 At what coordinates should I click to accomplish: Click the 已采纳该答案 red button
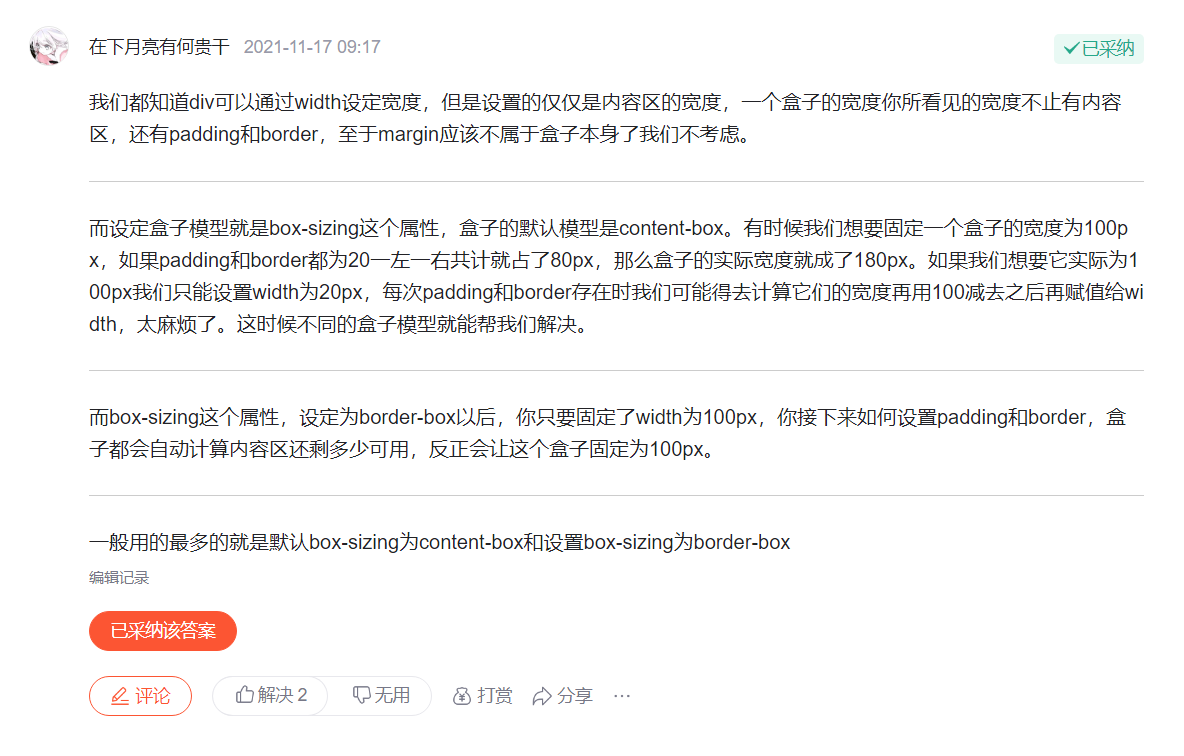point(162,631)
